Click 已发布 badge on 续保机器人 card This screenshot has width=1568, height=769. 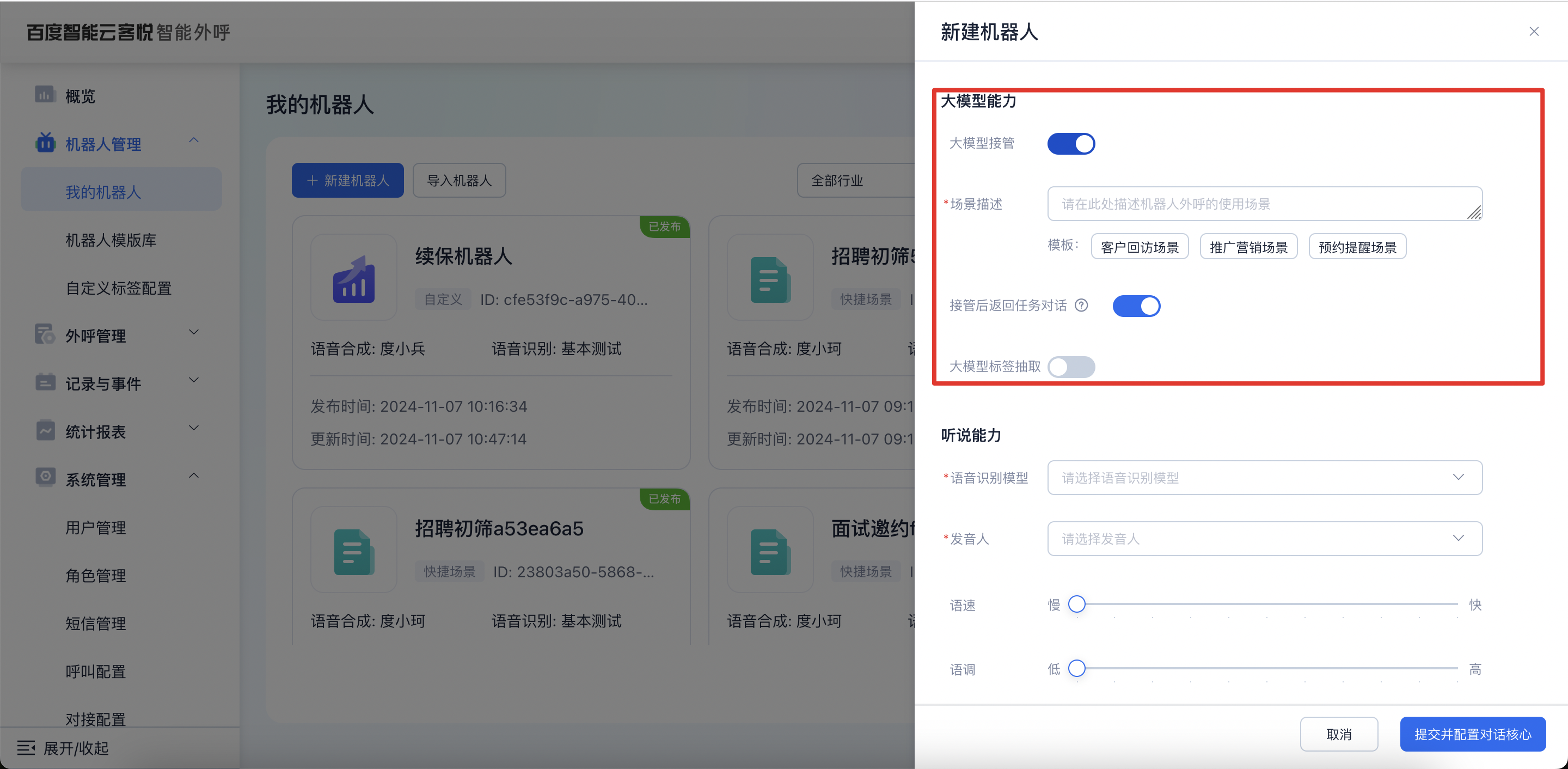point(664,227)
